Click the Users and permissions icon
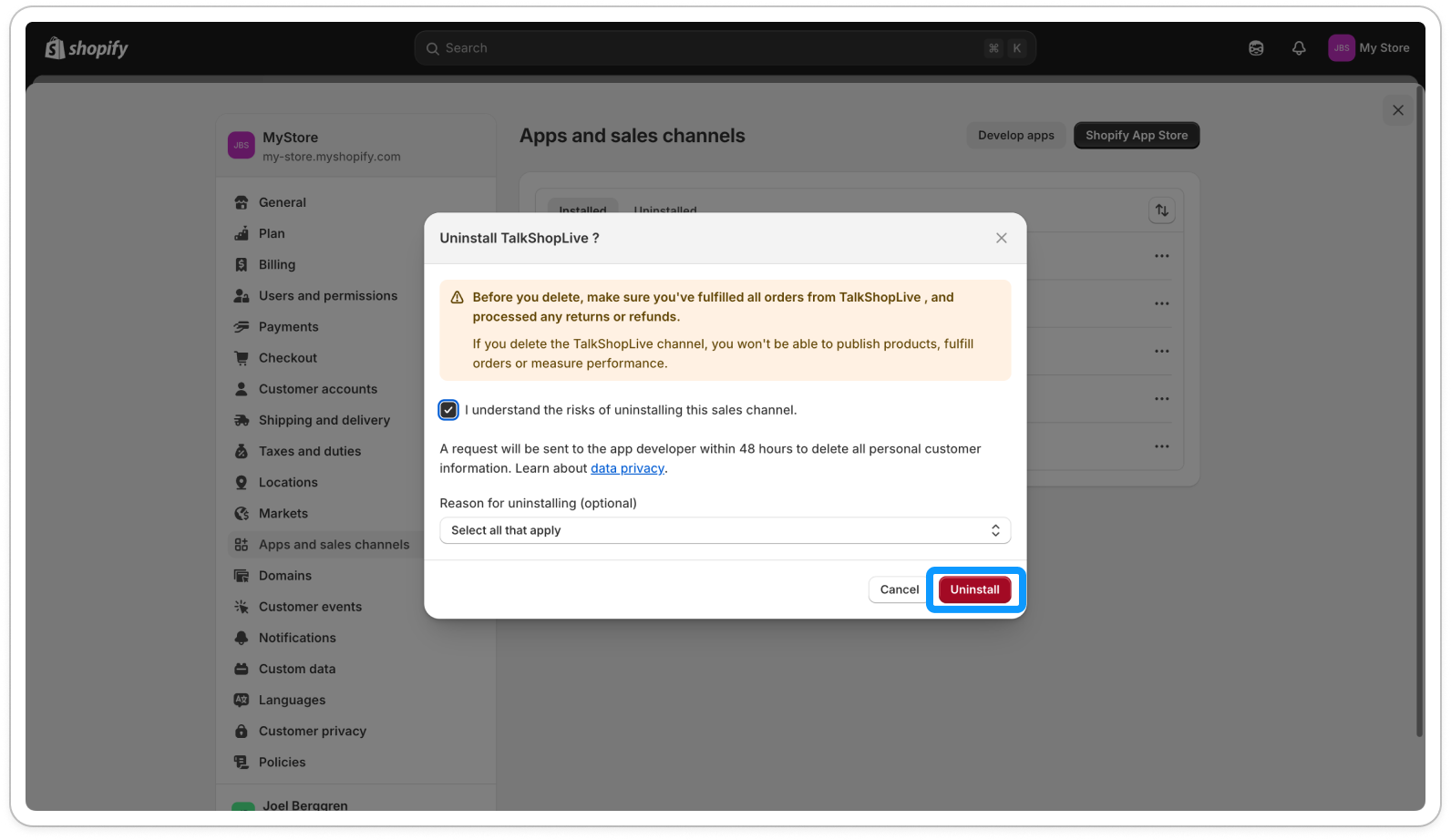1451x840 pixels. point(242,296)
